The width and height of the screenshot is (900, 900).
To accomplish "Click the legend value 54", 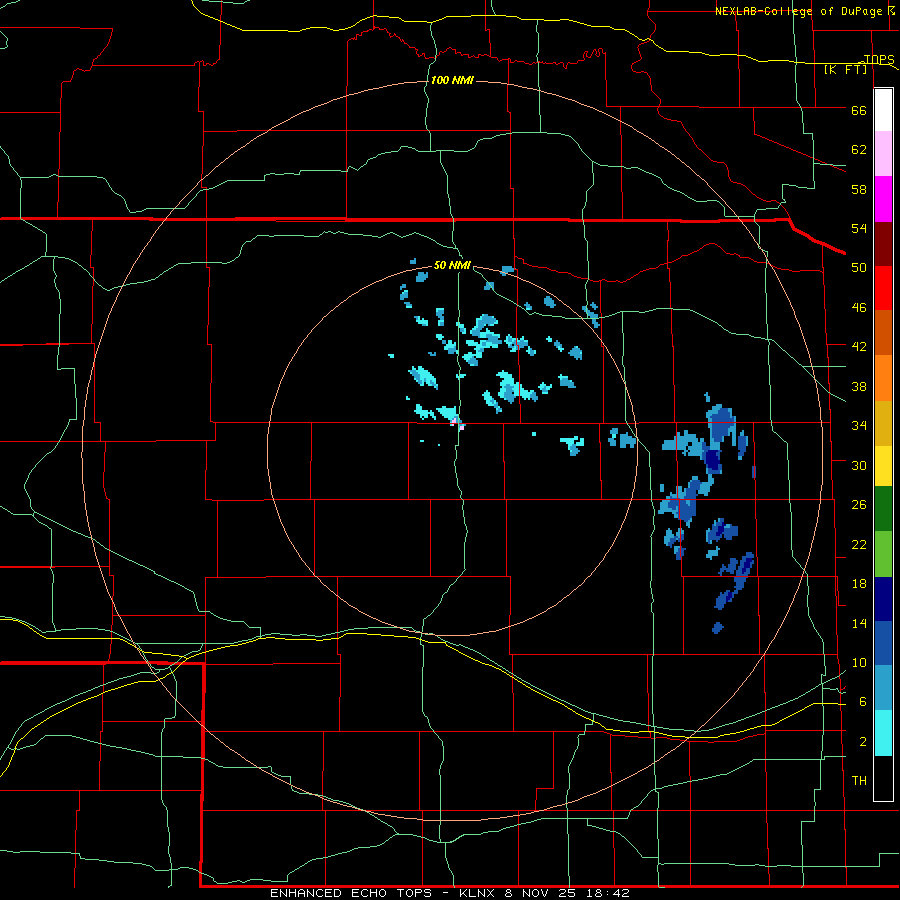I will click(859, 228).
